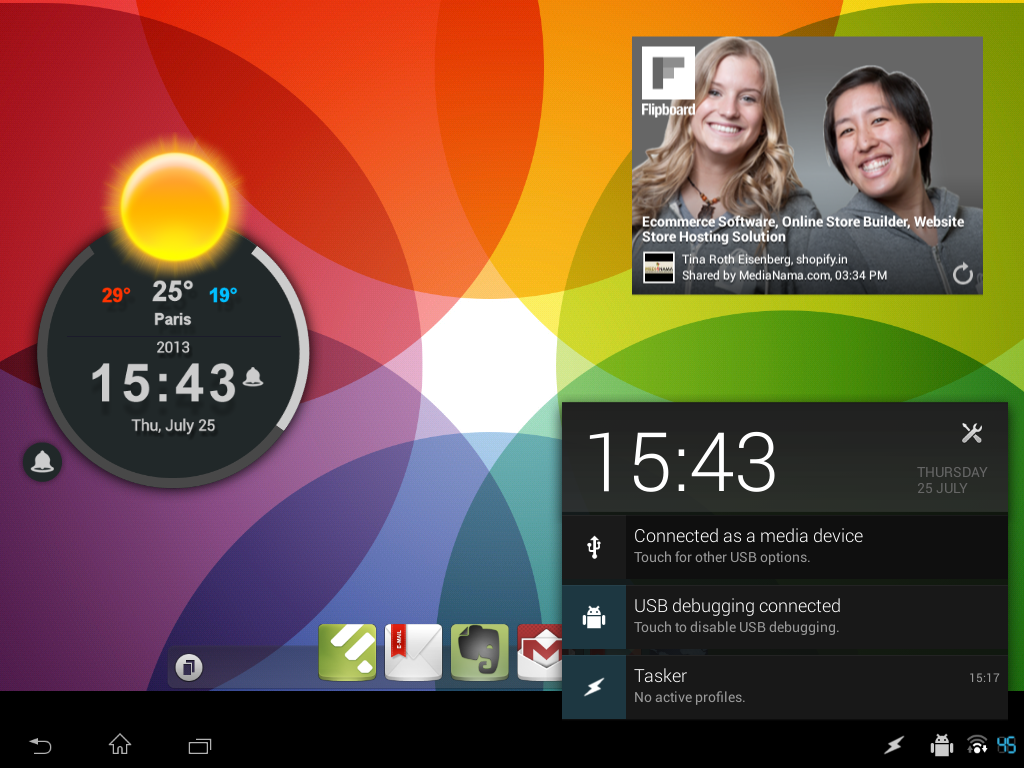Open 'USB debugging connected' notification
This screenshot has width=1024, height=768.
pyautogui.click(x=785, y=617)
